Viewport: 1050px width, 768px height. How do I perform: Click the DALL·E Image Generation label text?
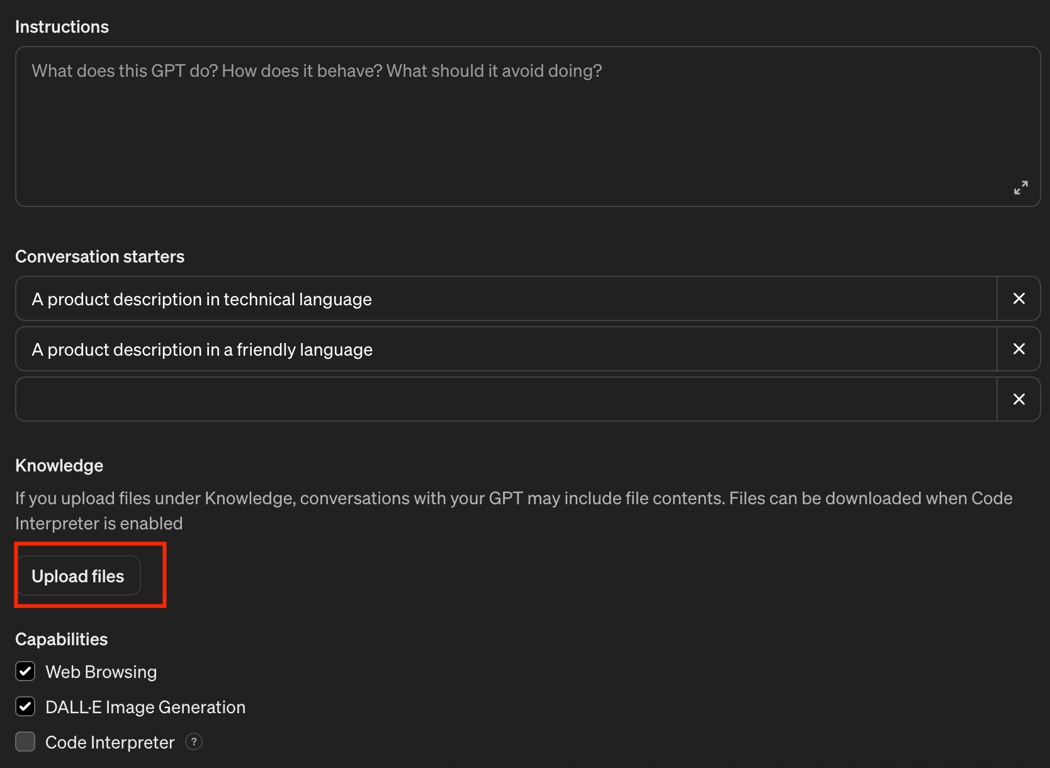point(145,707)
